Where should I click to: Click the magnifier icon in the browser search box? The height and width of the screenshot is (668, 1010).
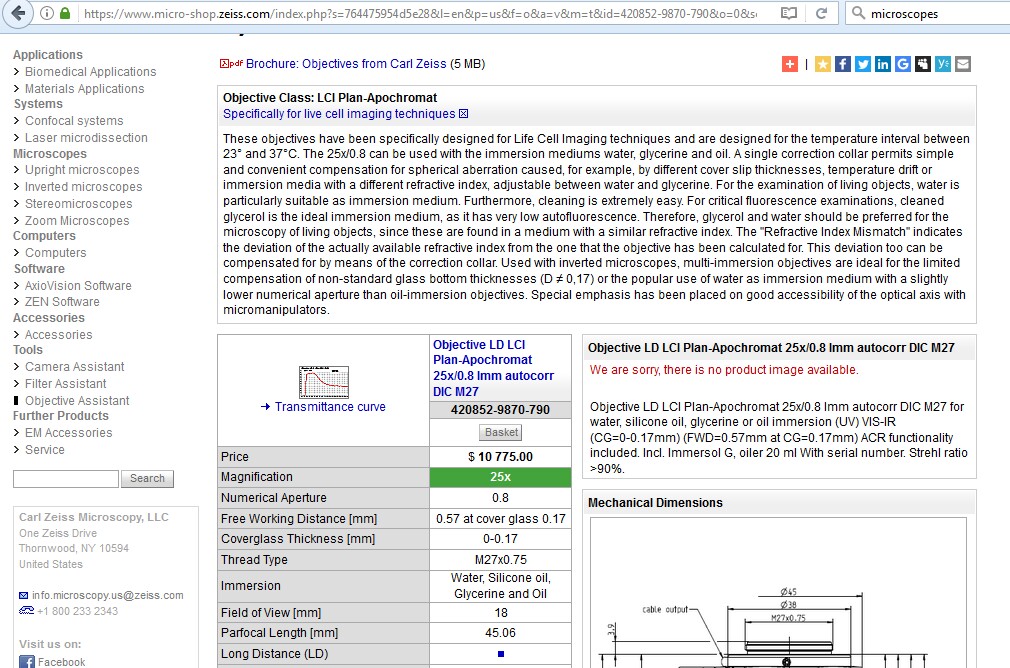858,13
